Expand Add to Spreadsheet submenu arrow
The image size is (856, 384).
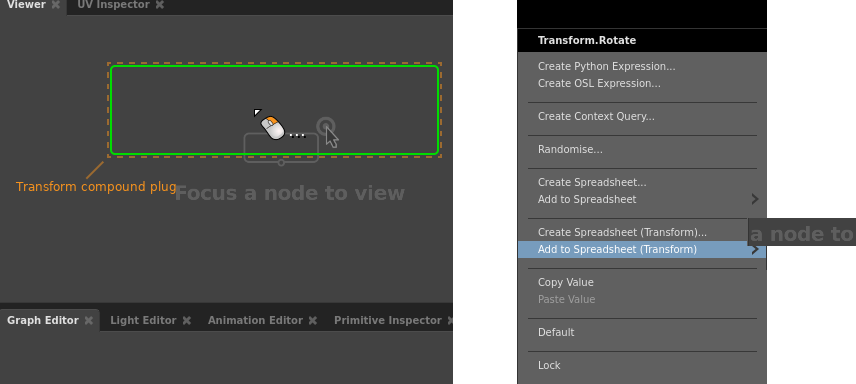(x=755, y=199)
